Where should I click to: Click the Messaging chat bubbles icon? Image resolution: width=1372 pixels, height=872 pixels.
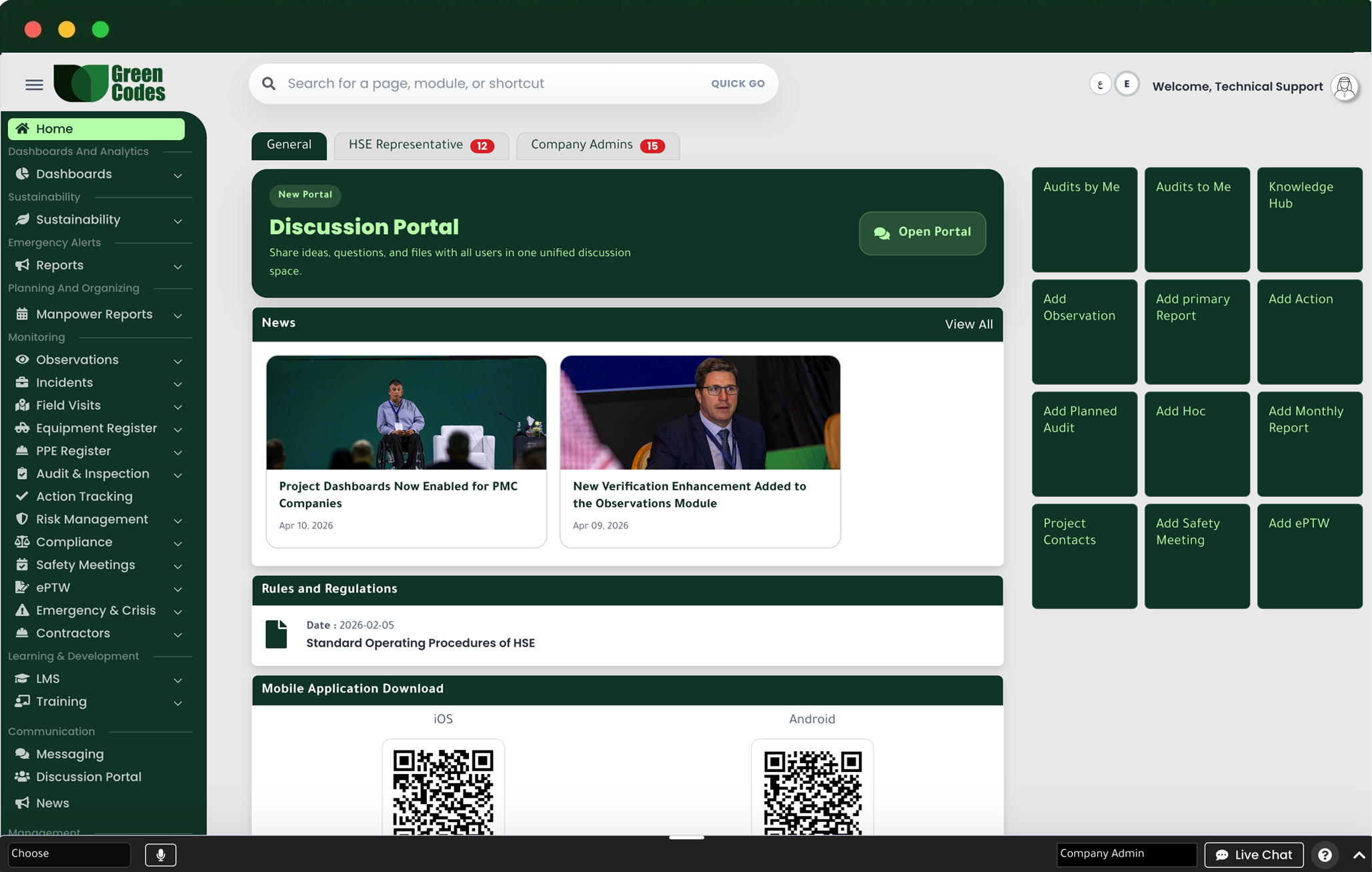22,754
